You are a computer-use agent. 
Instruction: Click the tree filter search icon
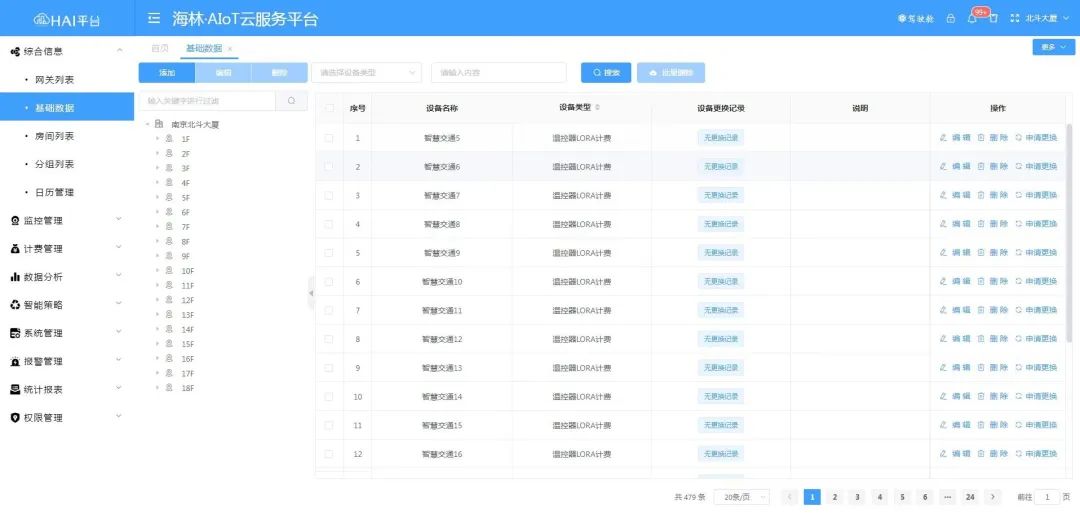pos(291,101)
